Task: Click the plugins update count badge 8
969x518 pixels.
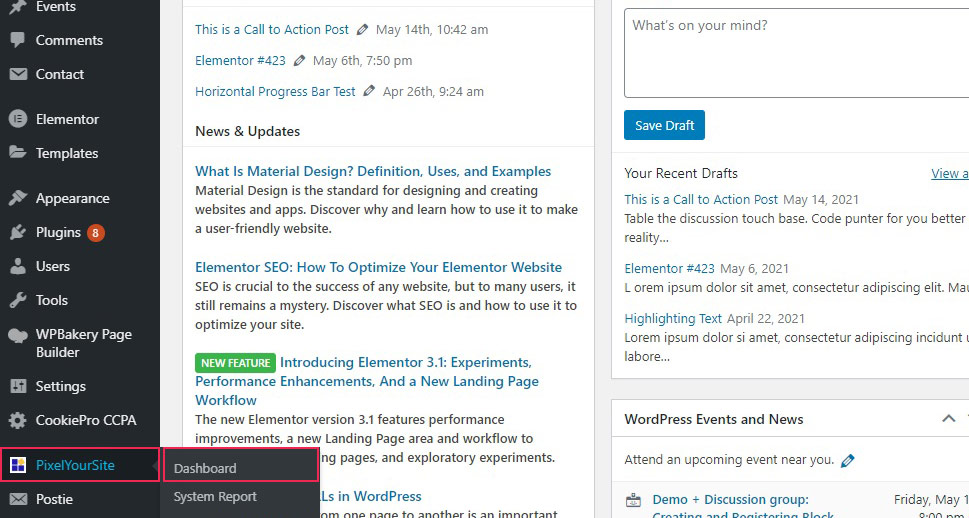Action: click(95, 232)
